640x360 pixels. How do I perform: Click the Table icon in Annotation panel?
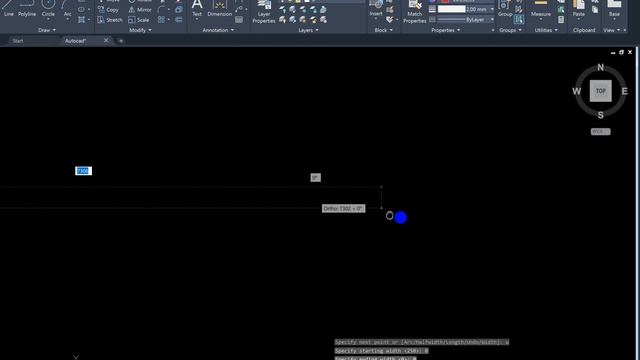[x=239, y=20]
